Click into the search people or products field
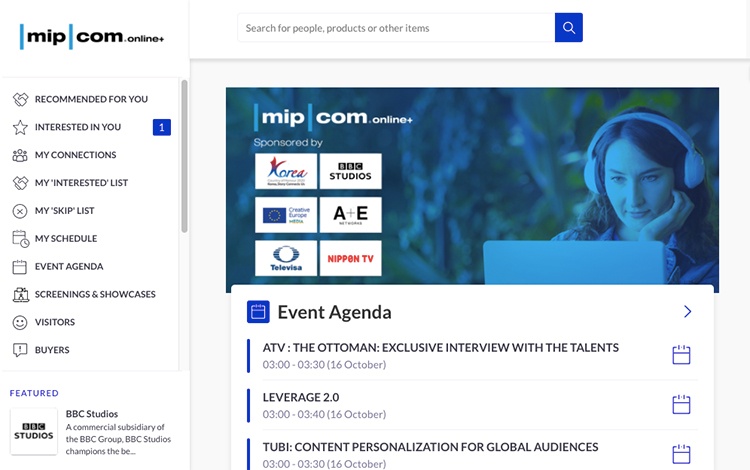750x470 pixels. pos(396,28)
